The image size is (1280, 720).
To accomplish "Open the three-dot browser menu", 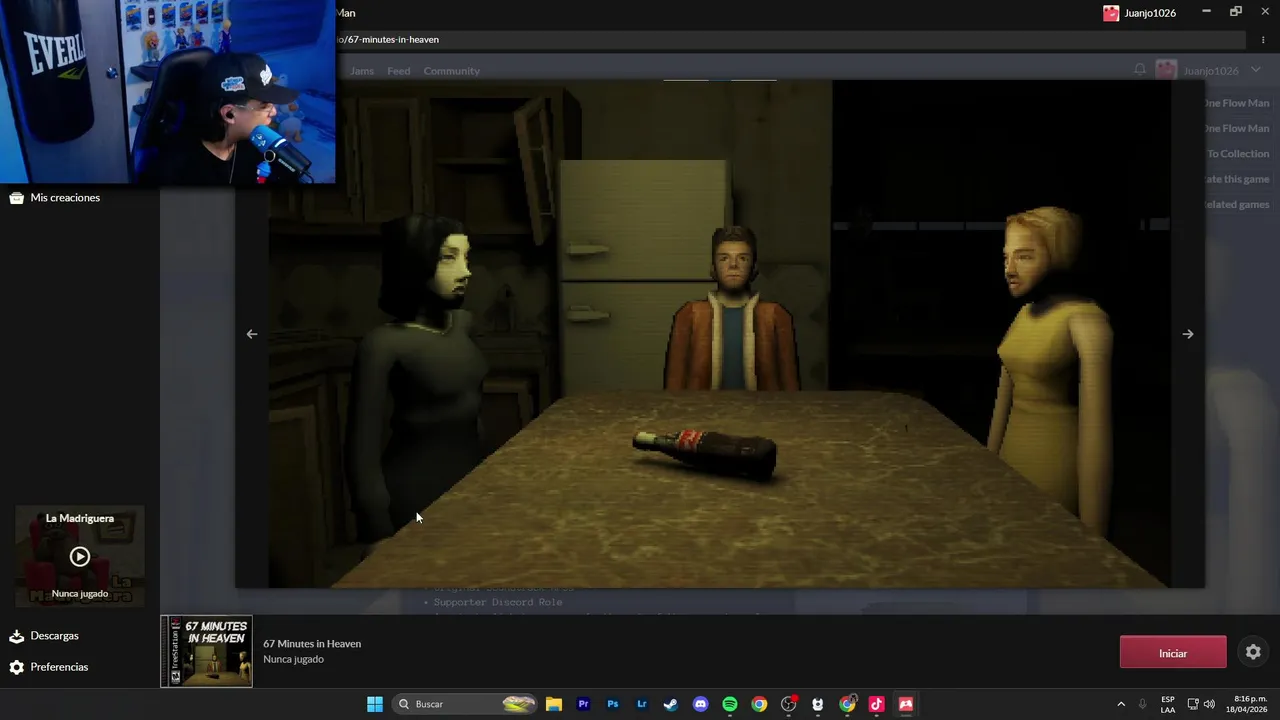I will [1263, 40].
